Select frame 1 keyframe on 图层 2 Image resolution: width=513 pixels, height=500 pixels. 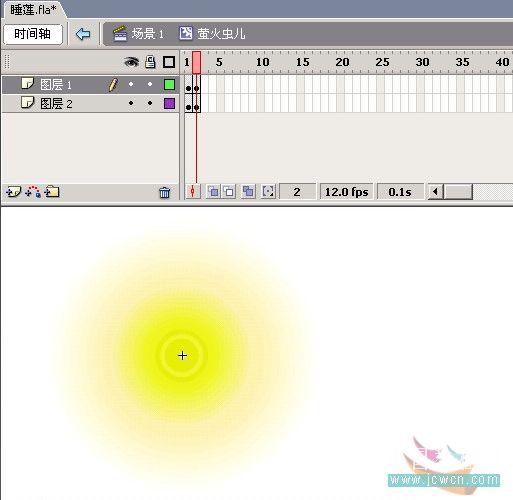coord(188,104)
